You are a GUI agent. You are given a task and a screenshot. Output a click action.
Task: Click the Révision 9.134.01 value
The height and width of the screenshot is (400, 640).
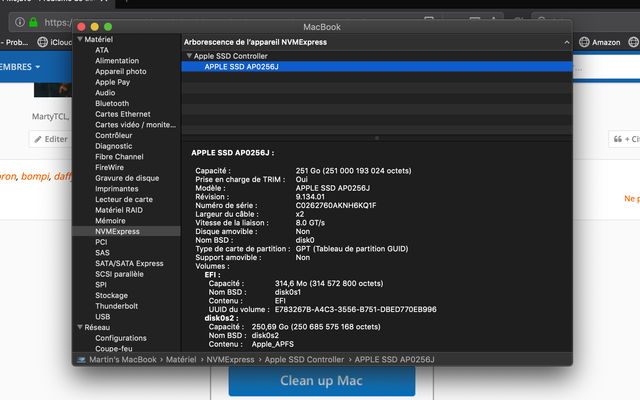(310, 197)
